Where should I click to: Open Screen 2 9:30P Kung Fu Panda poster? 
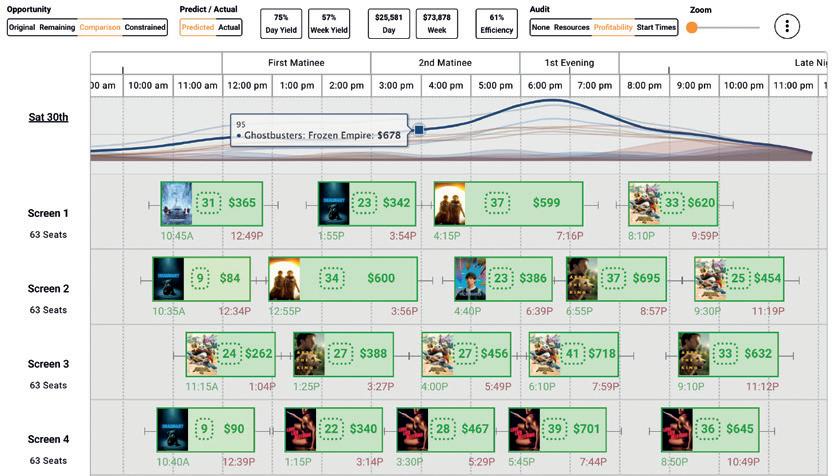click(710, 279)
